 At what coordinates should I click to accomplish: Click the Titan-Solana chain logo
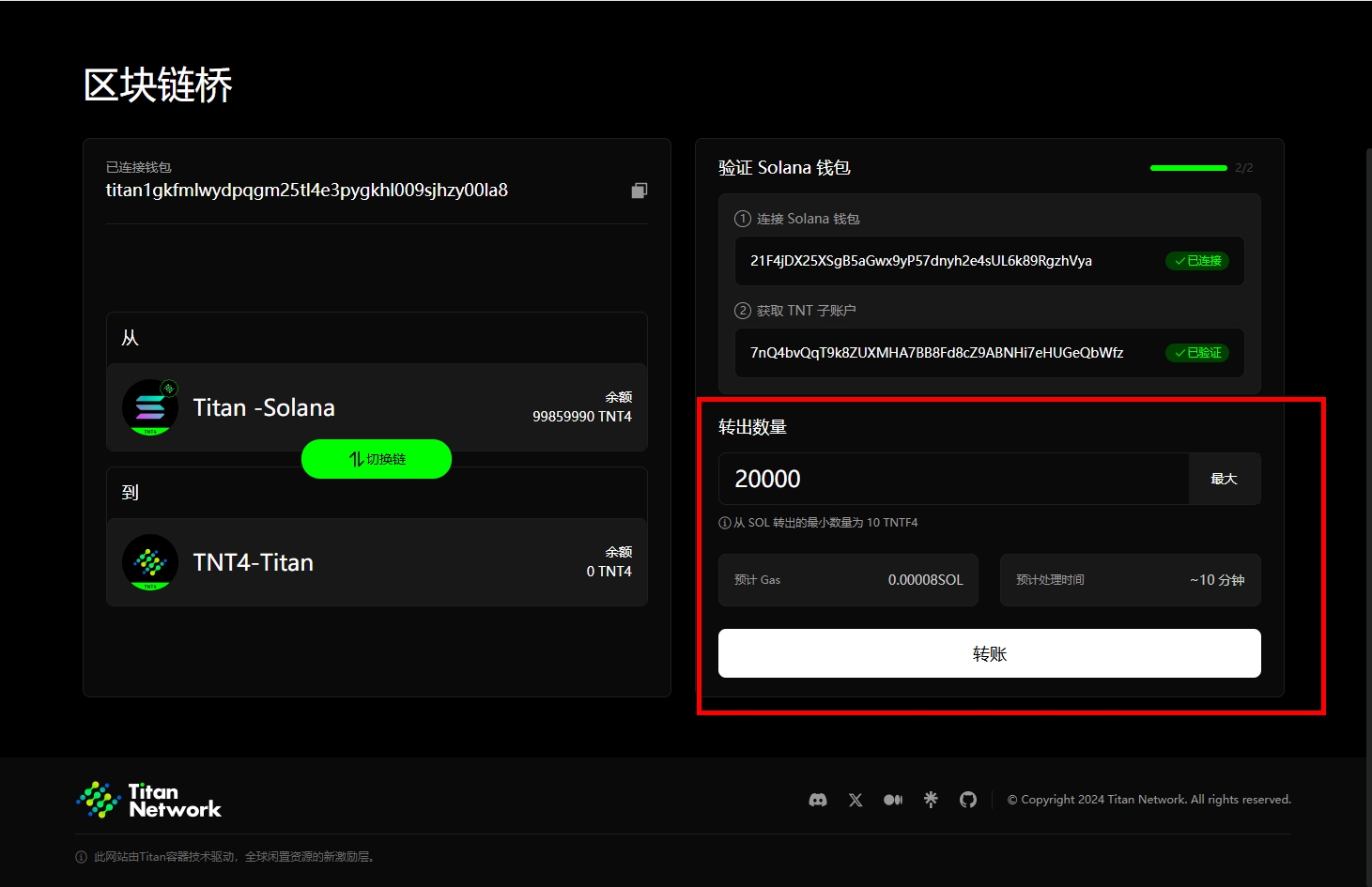[x=150, y=407]
